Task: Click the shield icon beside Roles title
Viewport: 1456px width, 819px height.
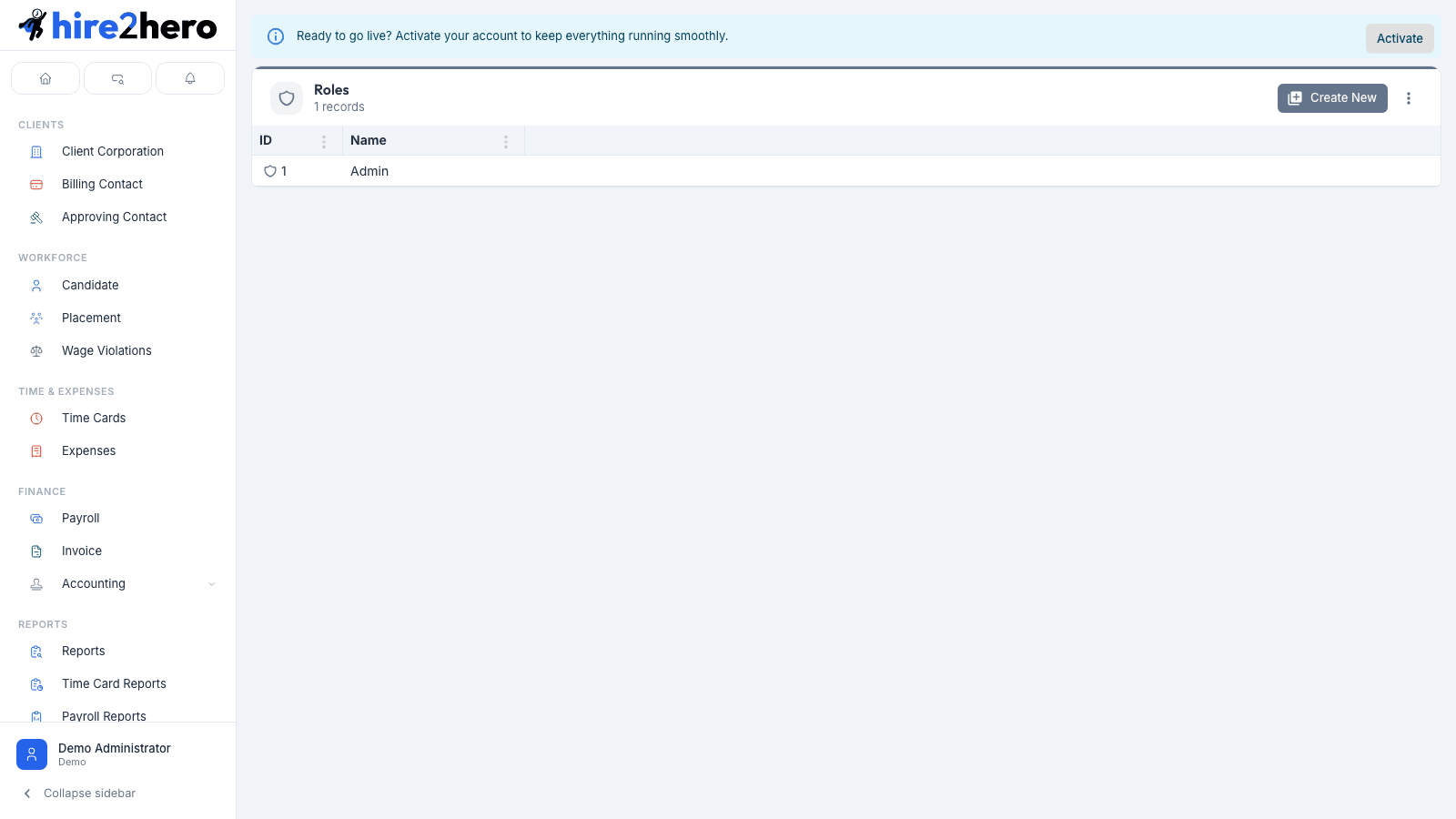Action: pyautogui.click(x=287, y=98)
